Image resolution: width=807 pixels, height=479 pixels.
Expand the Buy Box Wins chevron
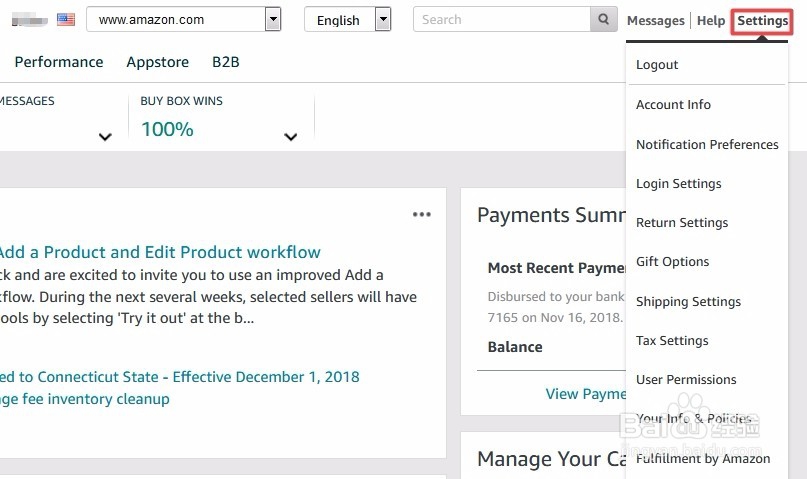click(291, 137)
